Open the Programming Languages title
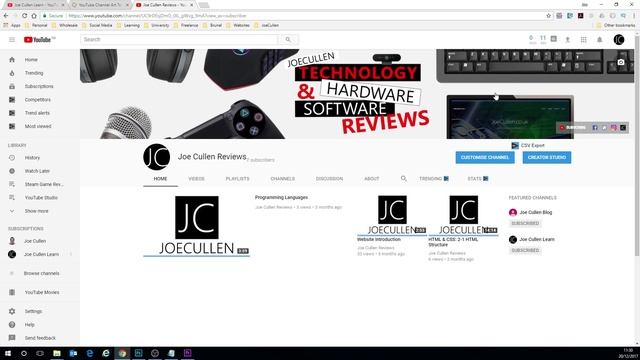Screen dimensions: 640x360 281,198
